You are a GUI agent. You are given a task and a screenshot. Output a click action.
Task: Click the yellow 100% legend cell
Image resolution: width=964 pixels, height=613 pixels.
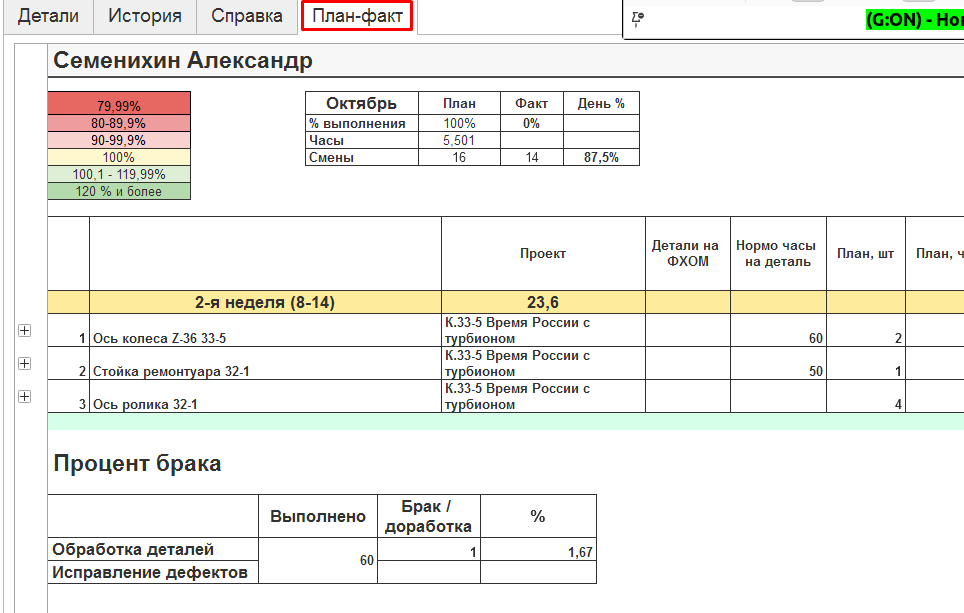118,157
